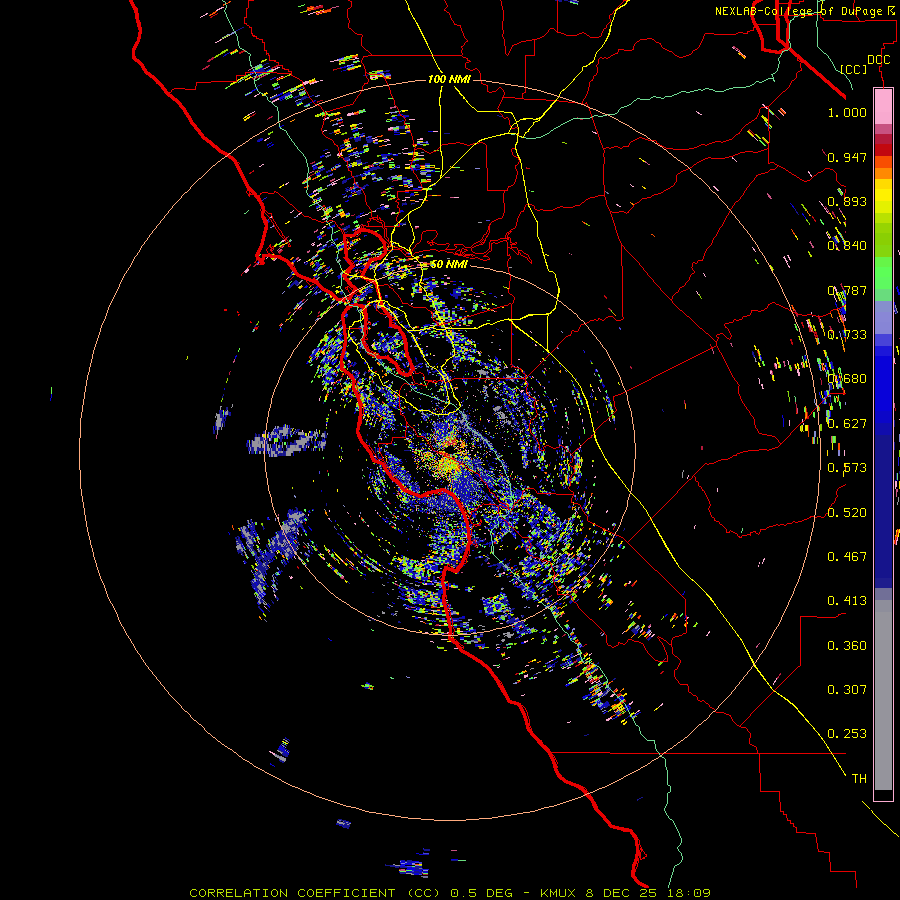
Task: Click the 0.573 legend value
Action: (x=847, y=468)
